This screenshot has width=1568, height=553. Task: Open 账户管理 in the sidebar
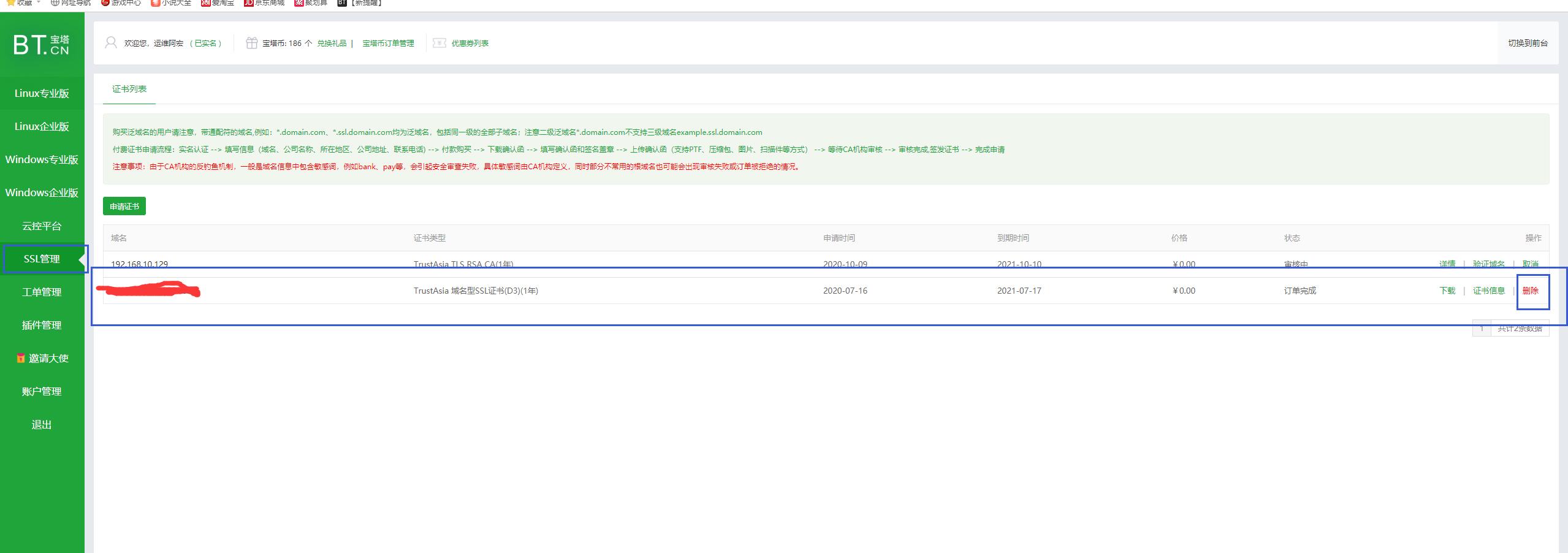pos(42,391)
